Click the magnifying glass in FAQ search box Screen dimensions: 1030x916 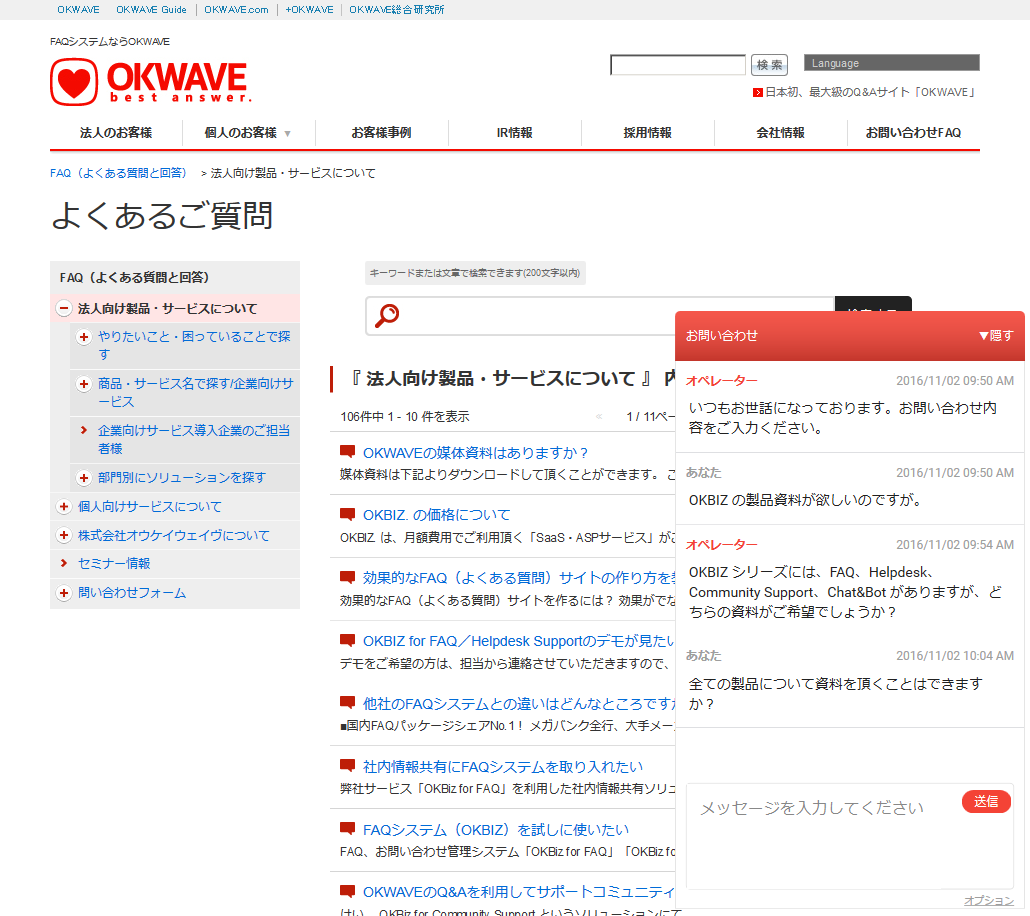(387, 315)
